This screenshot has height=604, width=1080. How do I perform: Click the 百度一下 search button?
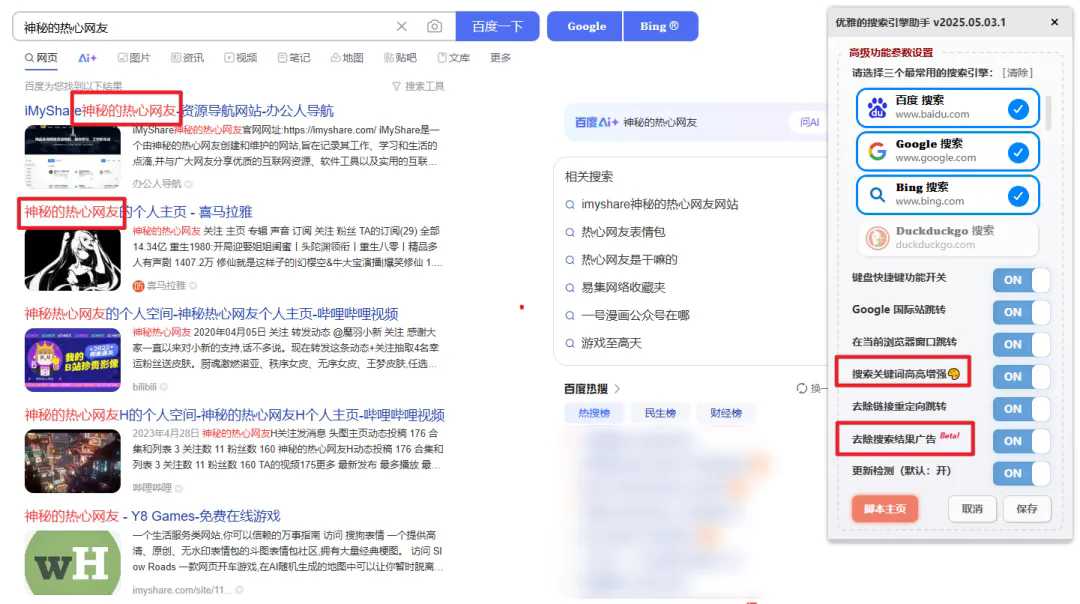497,26
